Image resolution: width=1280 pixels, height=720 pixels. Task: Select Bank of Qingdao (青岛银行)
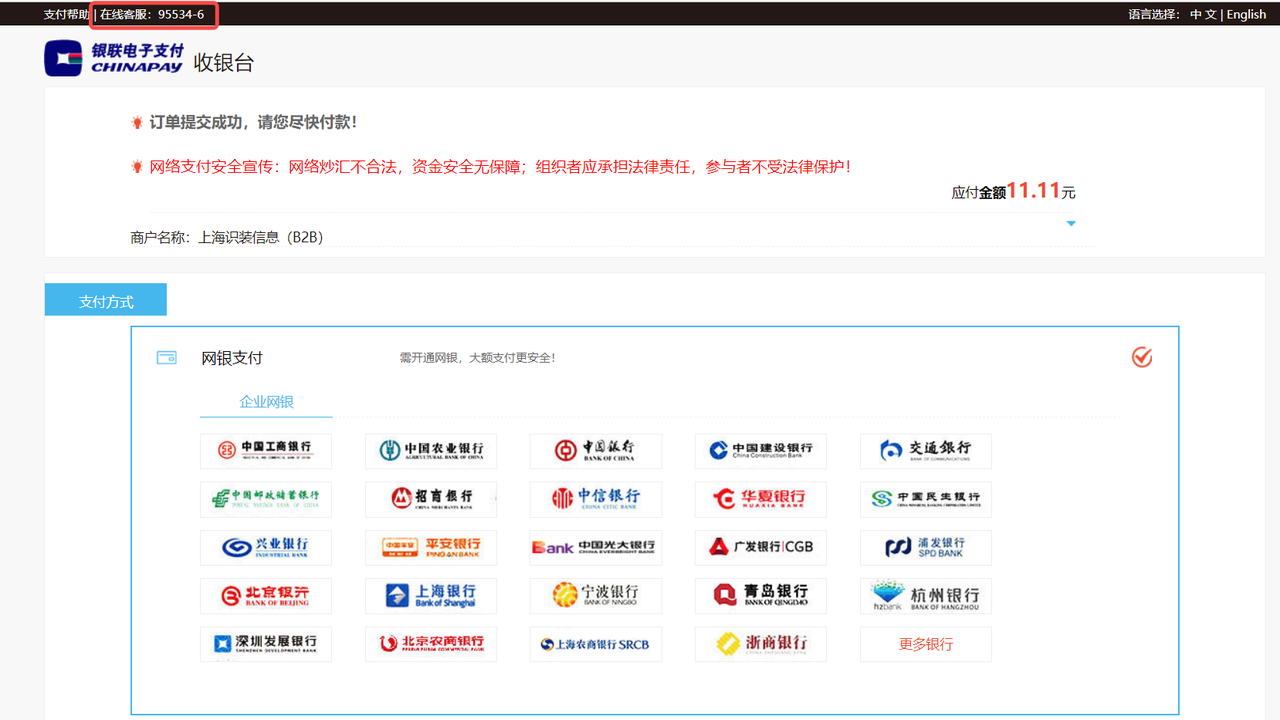point(761,596)
